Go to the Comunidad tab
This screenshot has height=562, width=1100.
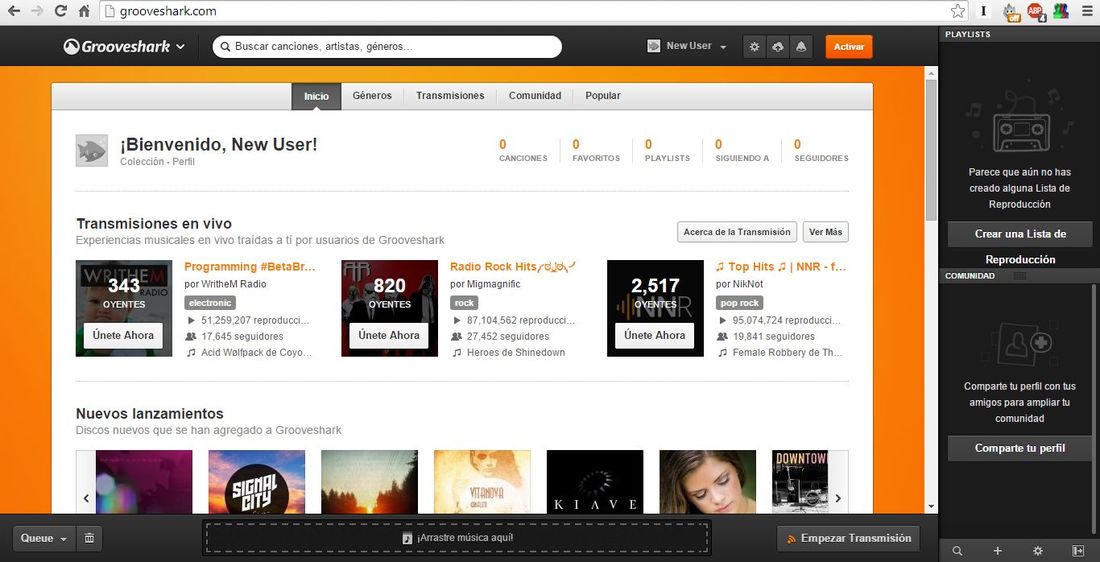(x=535, y=95)
